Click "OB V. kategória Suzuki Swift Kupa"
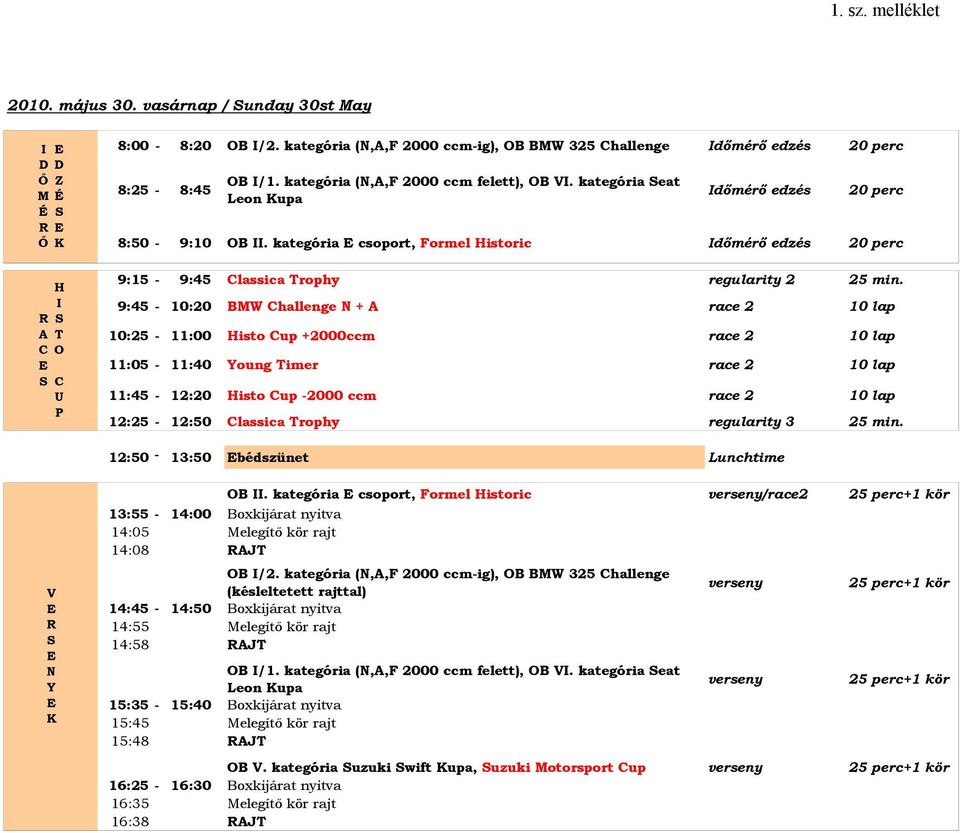The width and height of the screenshot is (960, 833). [352, 768]
